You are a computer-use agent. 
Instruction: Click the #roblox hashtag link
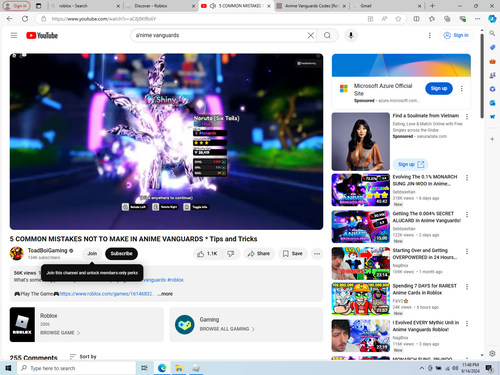pos(175,280)
